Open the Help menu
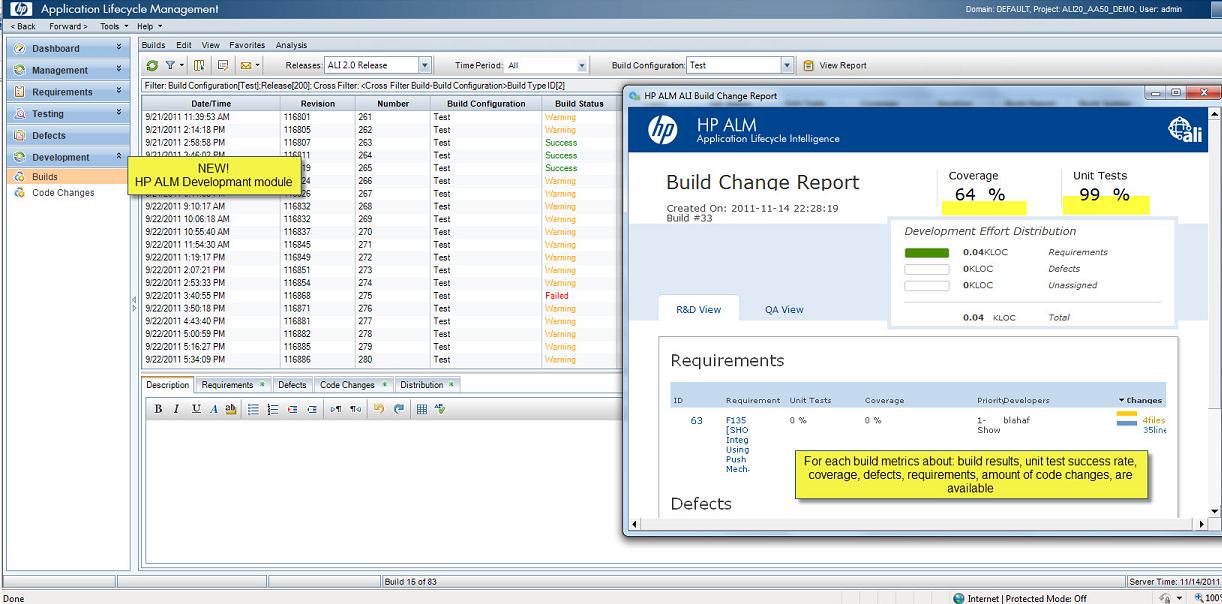 149,26
